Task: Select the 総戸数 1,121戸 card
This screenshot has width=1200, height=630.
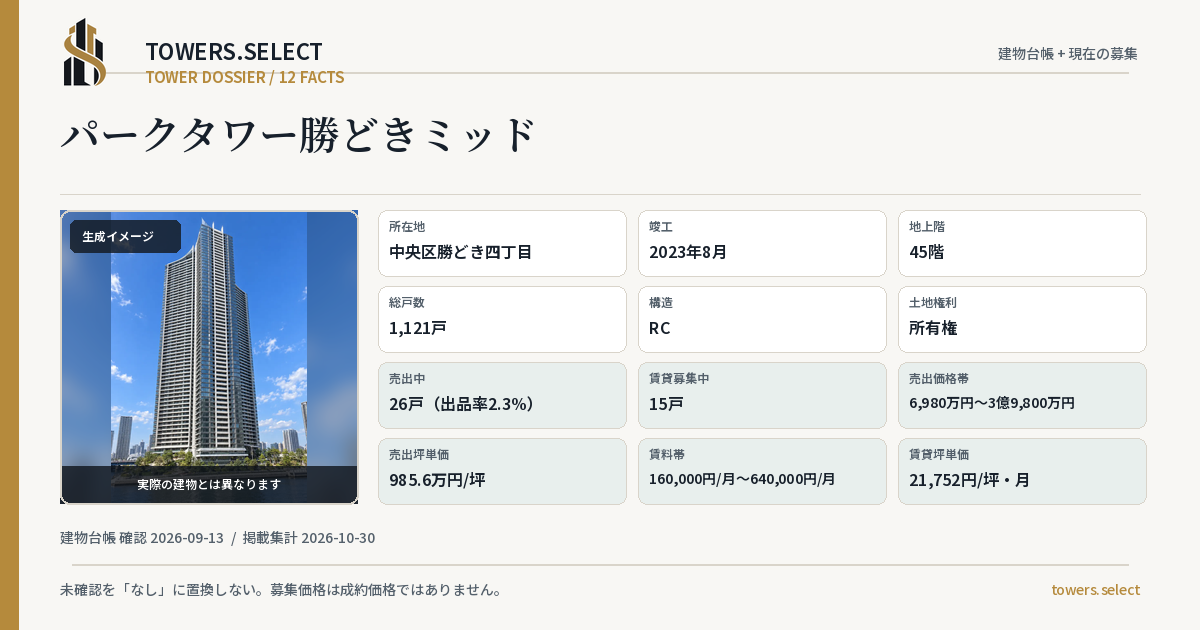Action: (x=502, y=319)
